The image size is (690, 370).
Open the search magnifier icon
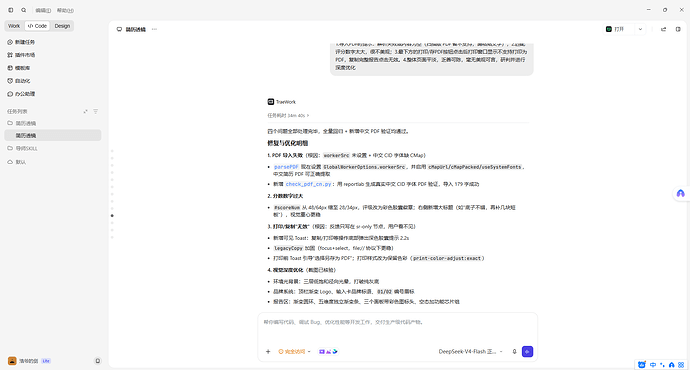[x=24, y=10]
